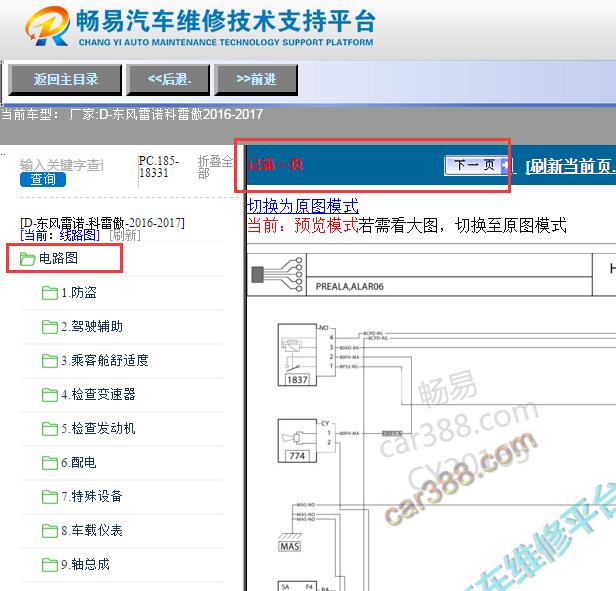Click the D-东风雷诺-科雷傲-2016-2017 heading
This screenshot has height=591, width=616.
[x=102, y=223]
